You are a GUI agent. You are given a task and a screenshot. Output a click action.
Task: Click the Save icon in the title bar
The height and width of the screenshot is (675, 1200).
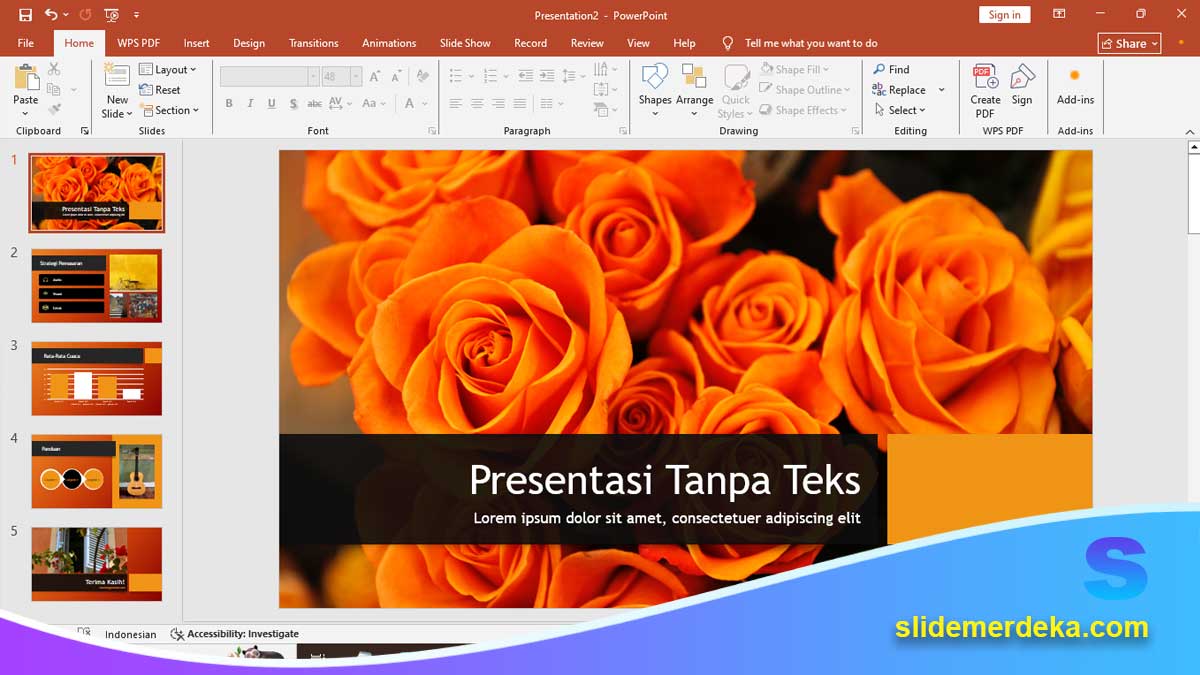26,15
